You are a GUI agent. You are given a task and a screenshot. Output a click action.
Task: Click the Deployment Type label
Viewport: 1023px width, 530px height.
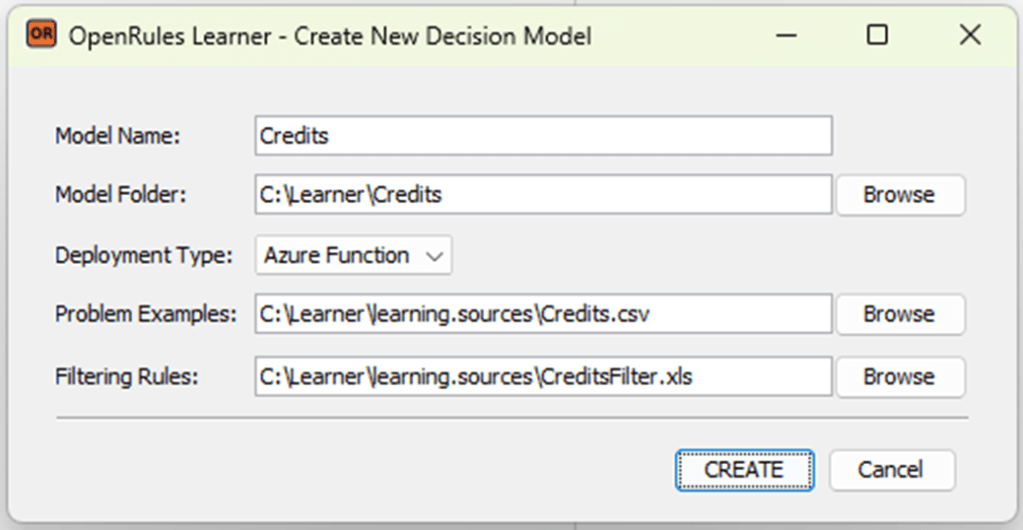(143, 255)
